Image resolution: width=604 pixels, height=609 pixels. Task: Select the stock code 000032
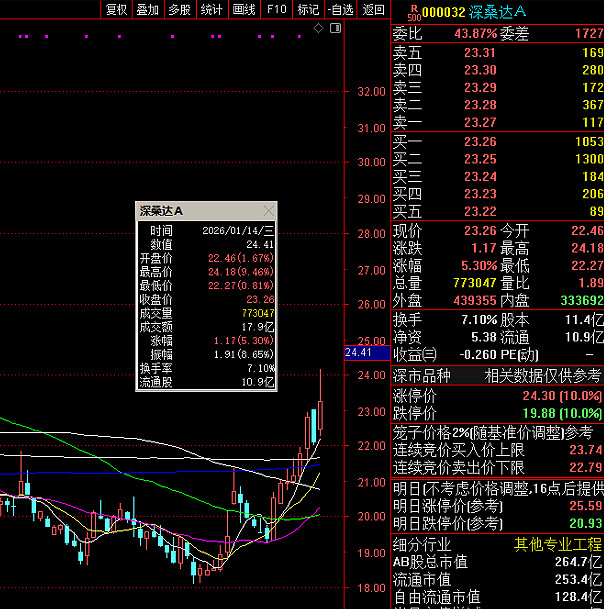click(443, 12)
